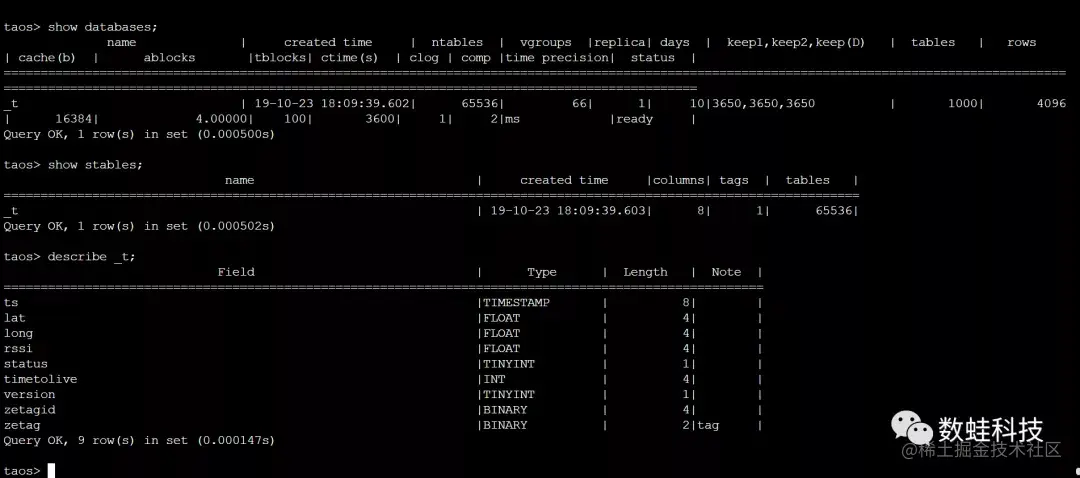Select the ablocks value '4.00000'
1080x478 pixels.
221,119
